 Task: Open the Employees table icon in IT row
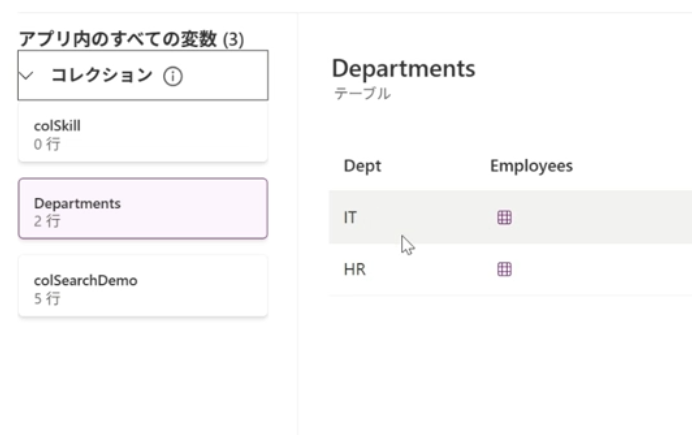pyautogui.click(x=504, y=217)
